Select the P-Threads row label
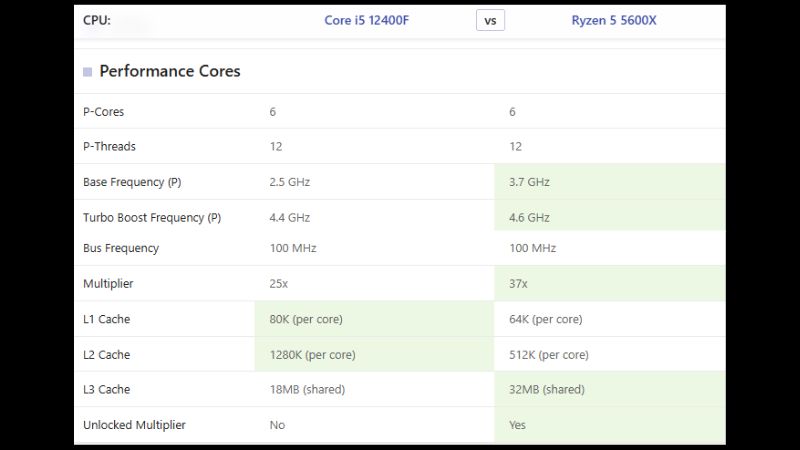 pyautogui.click(x=109, y=146)
